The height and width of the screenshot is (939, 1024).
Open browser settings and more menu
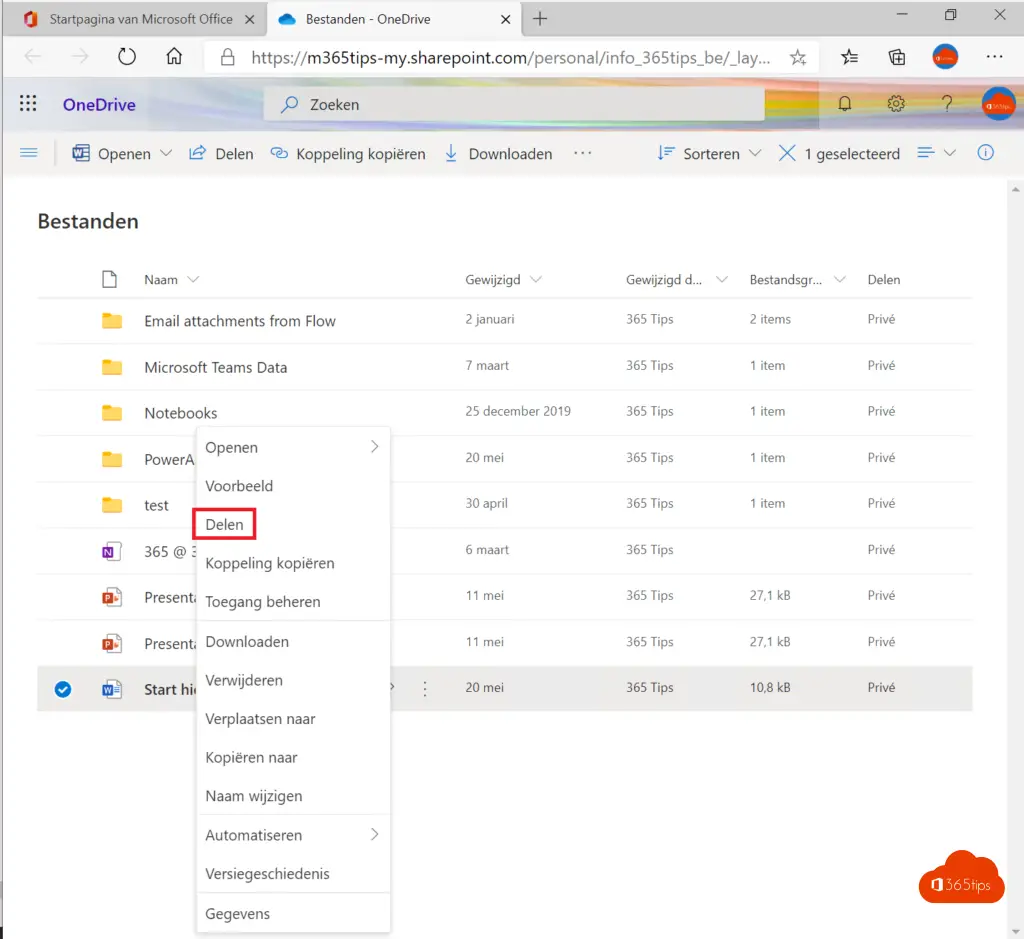click(x=994, y=57)
